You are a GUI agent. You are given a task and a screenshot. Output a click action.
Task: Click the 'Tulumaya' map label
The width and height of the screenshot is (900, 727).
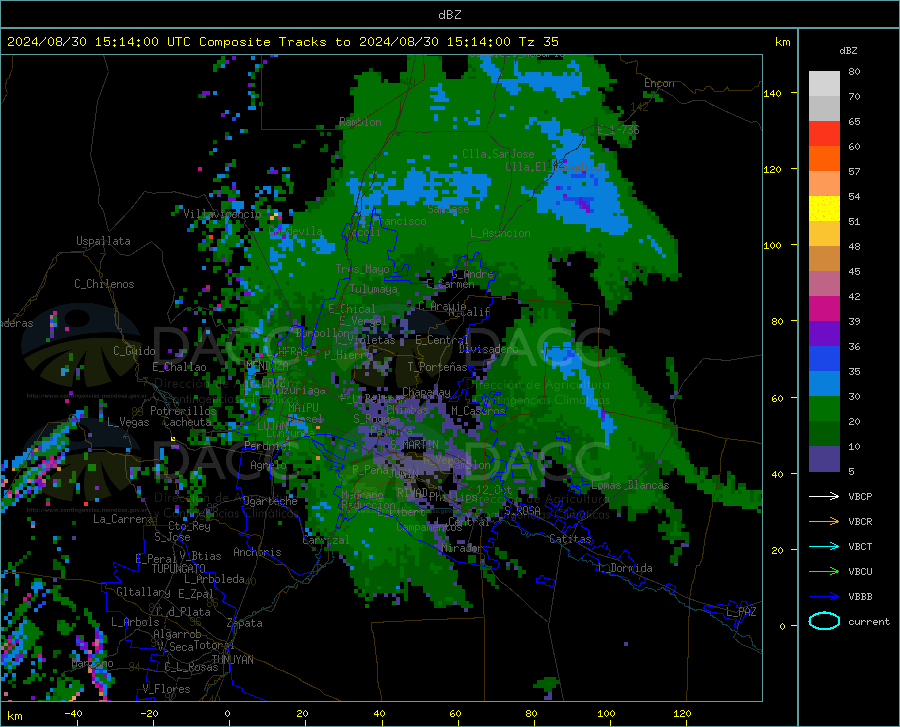tap(374, 289)
